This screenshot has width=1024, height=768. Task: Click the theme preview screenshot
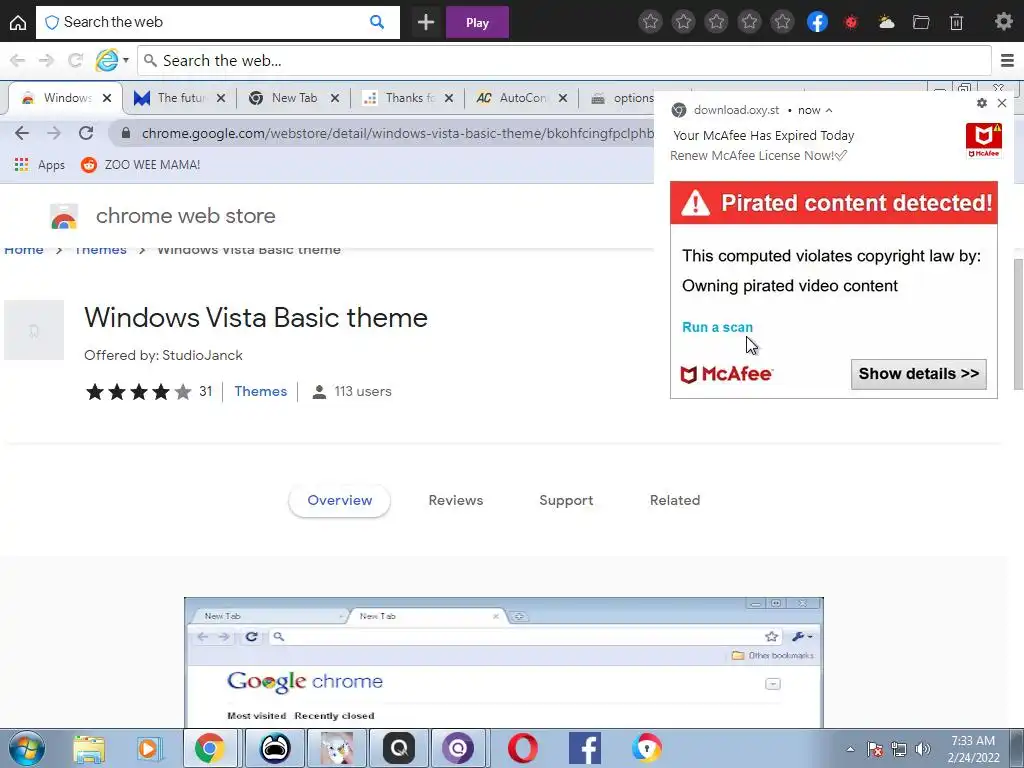504,662
